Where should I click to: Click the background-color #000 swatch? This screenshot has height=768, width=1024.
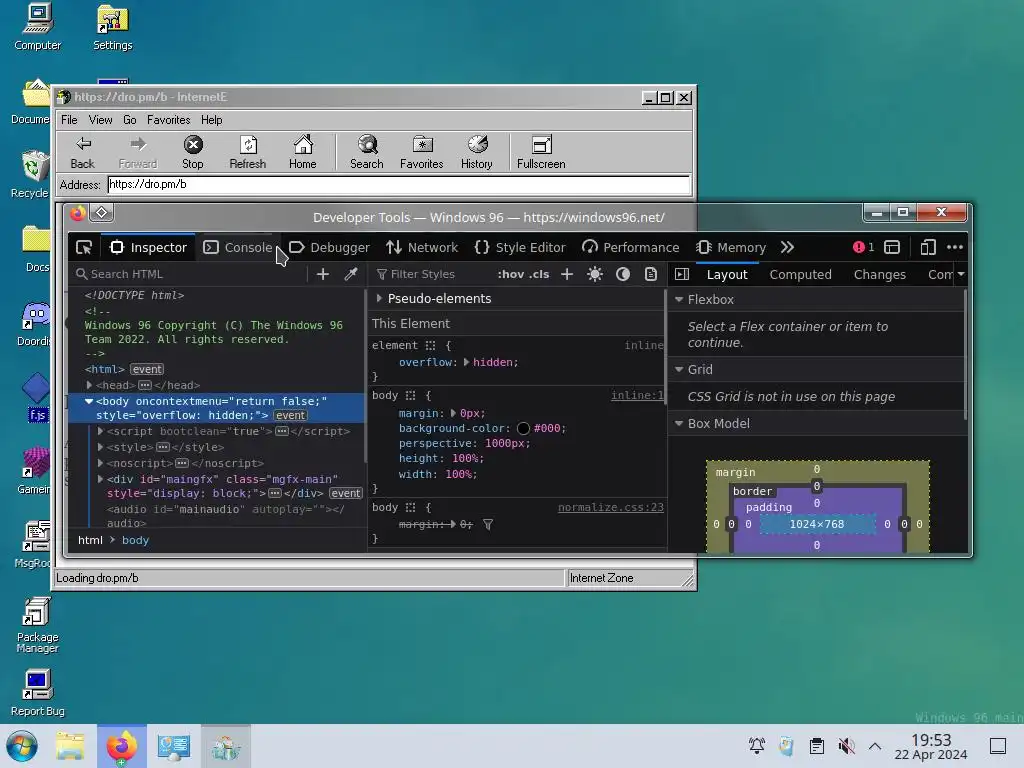pyautogui.click(x=523, y=428)
